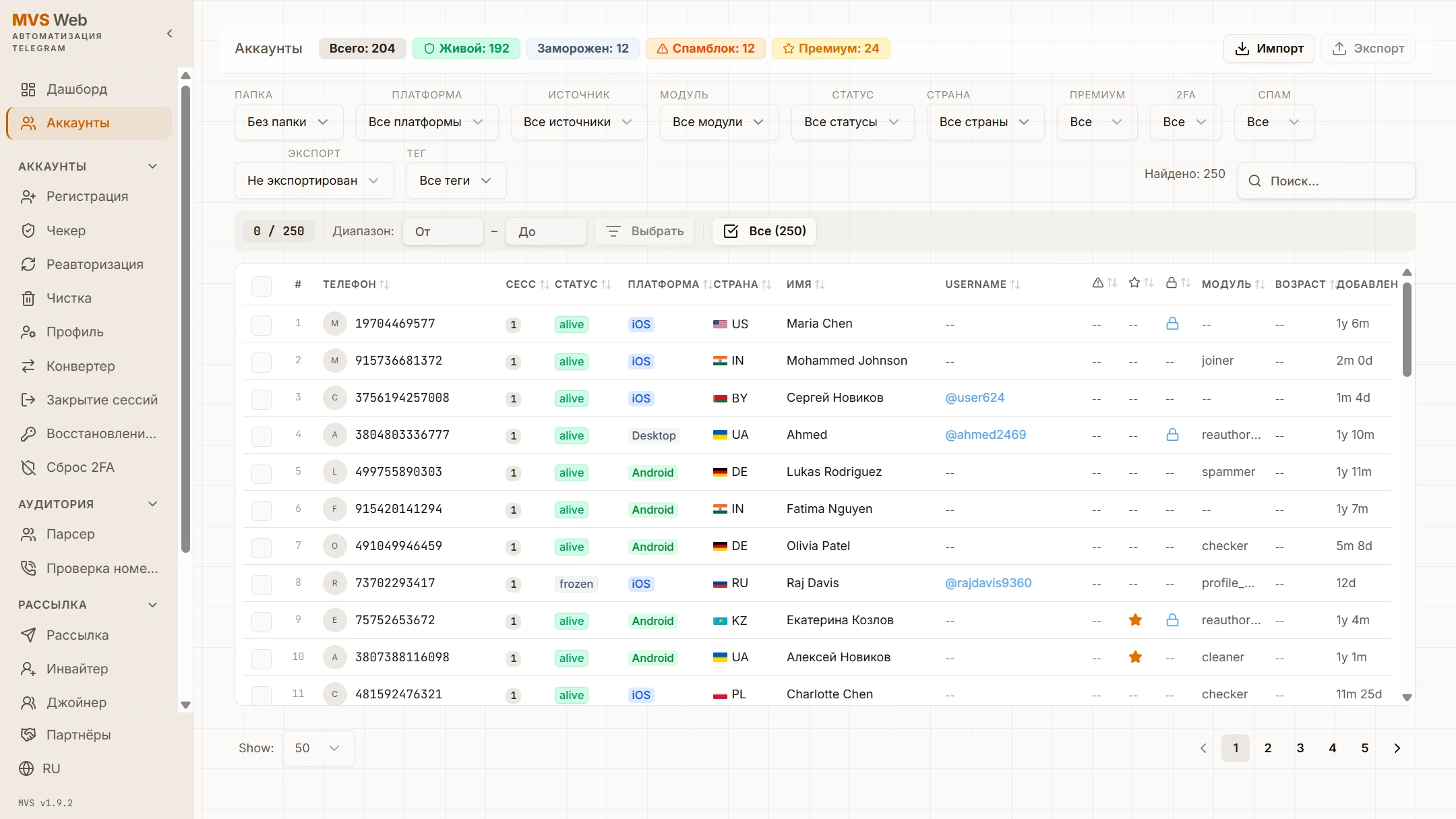Click the magnifier icon in the search field

pyautogui.click(x=1254, y=181)
